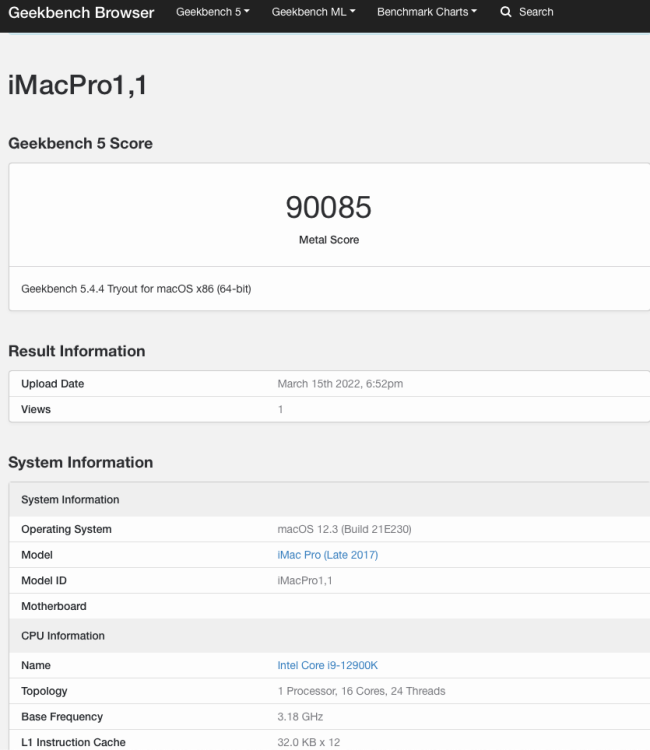The width and height of the screenshot is (650, 750).
Task: Click the Base Frequency row label
Action: click(62, 717)
